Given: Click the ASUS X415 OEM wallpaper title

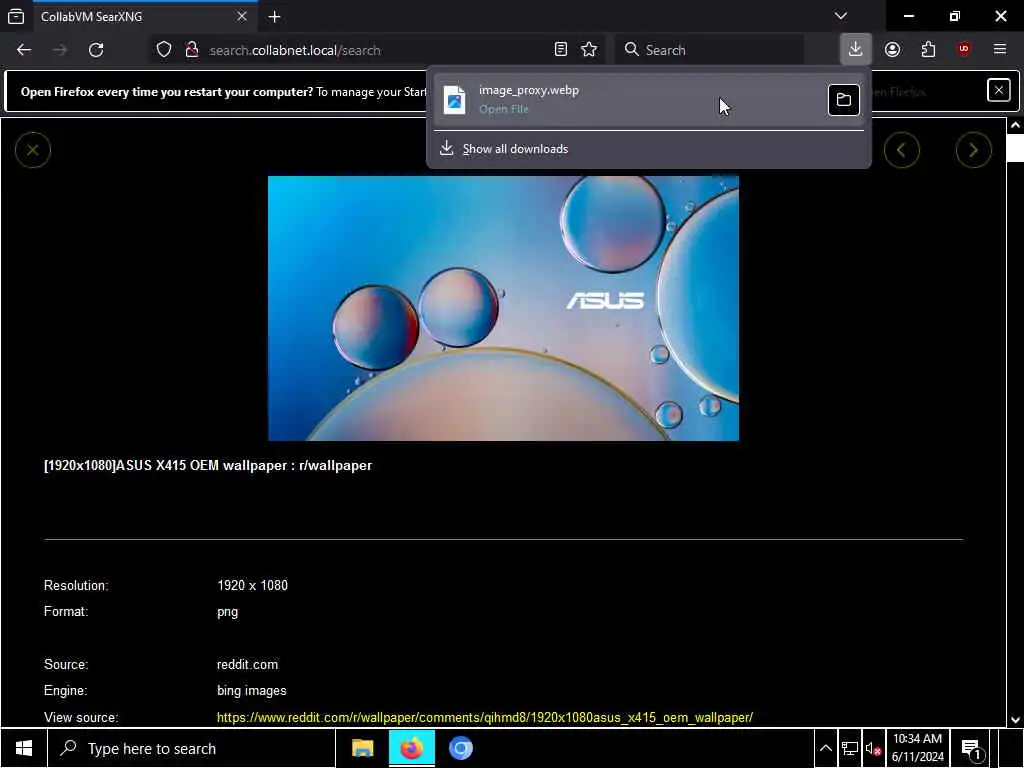Looking at the screenshot, I should tap(208, 466).
